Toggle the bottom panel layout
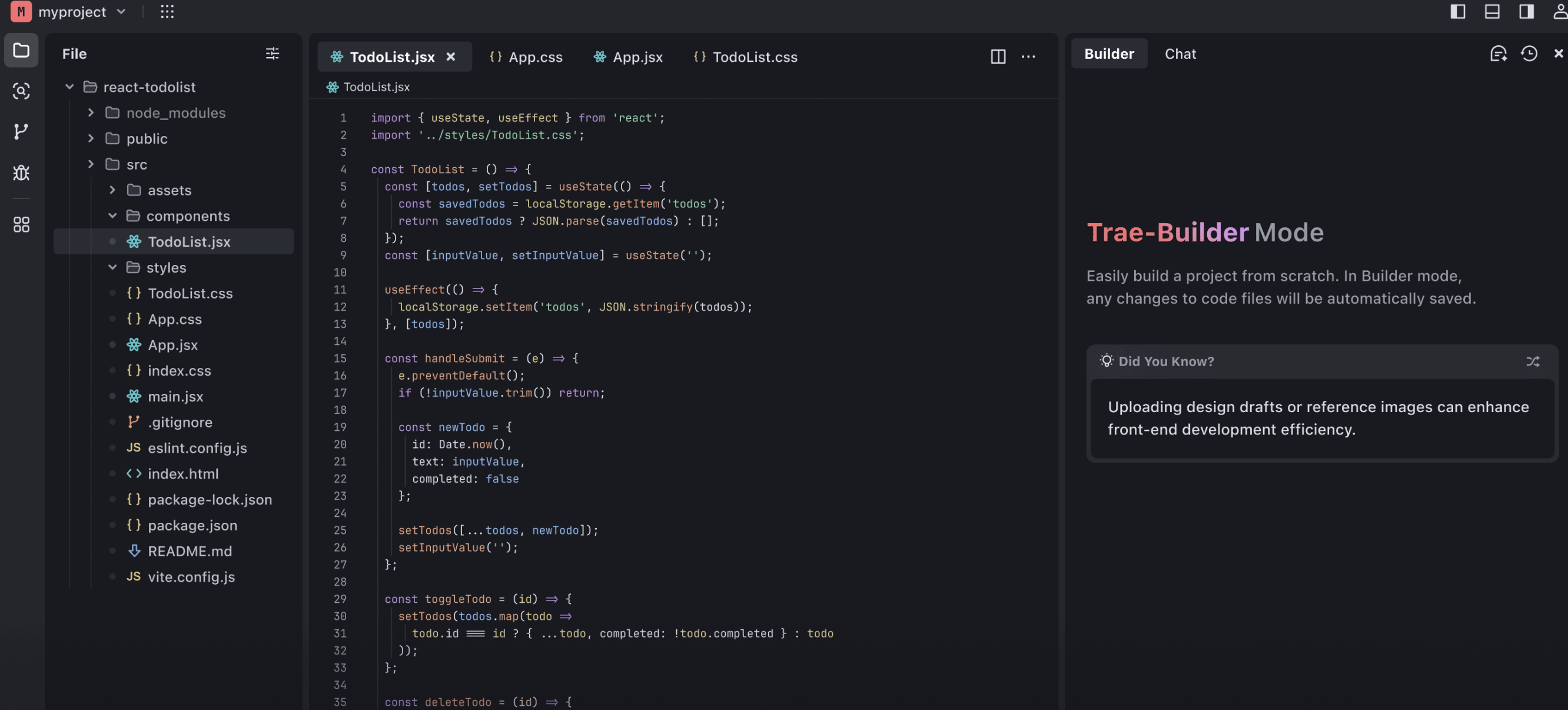 point(1492,12)
